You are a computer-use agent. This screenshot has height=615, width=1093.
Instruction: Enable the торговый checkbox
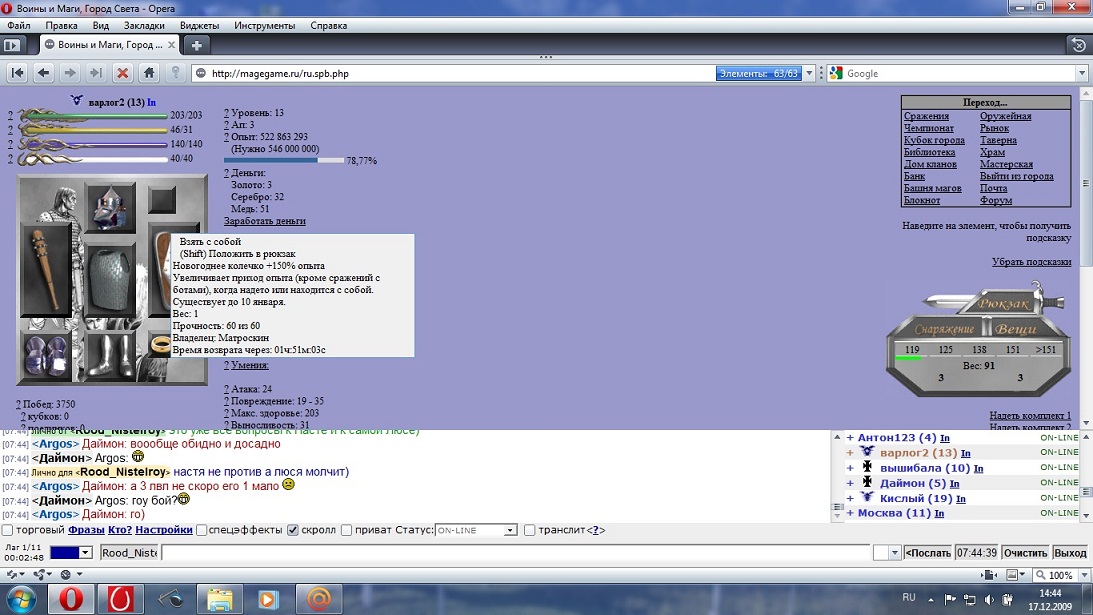[8, 531]
